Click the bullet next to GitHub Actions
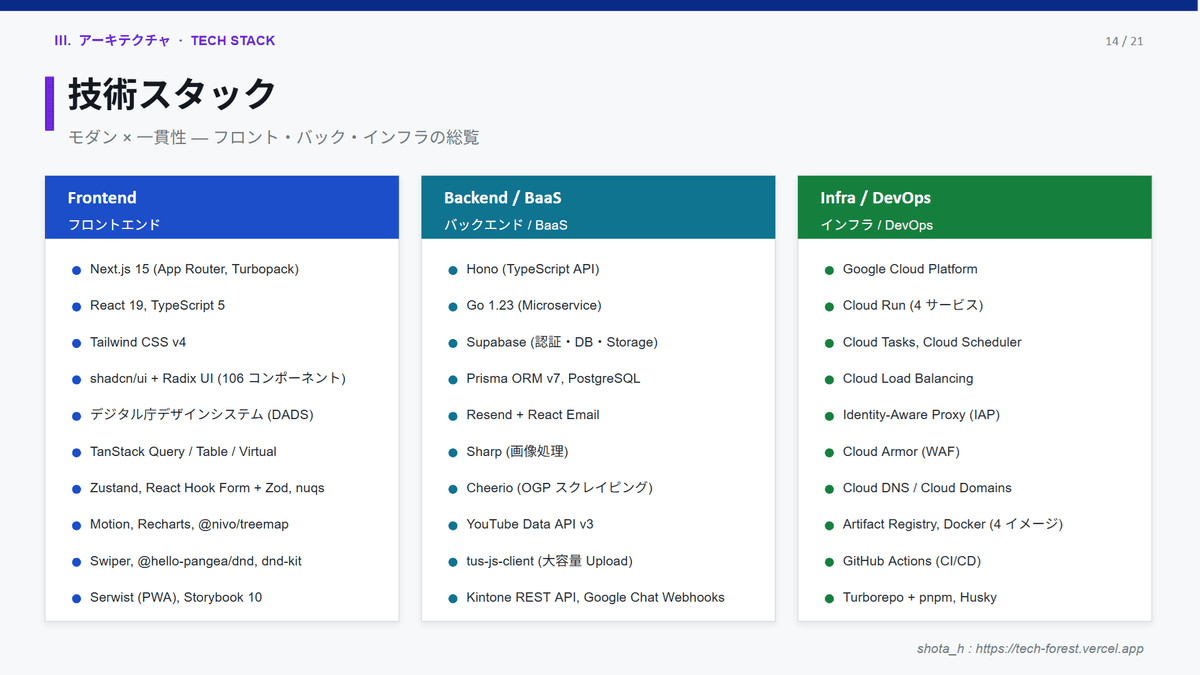Image resolution: width=1200 pixels, height=675 pixels. click(829, 562)
